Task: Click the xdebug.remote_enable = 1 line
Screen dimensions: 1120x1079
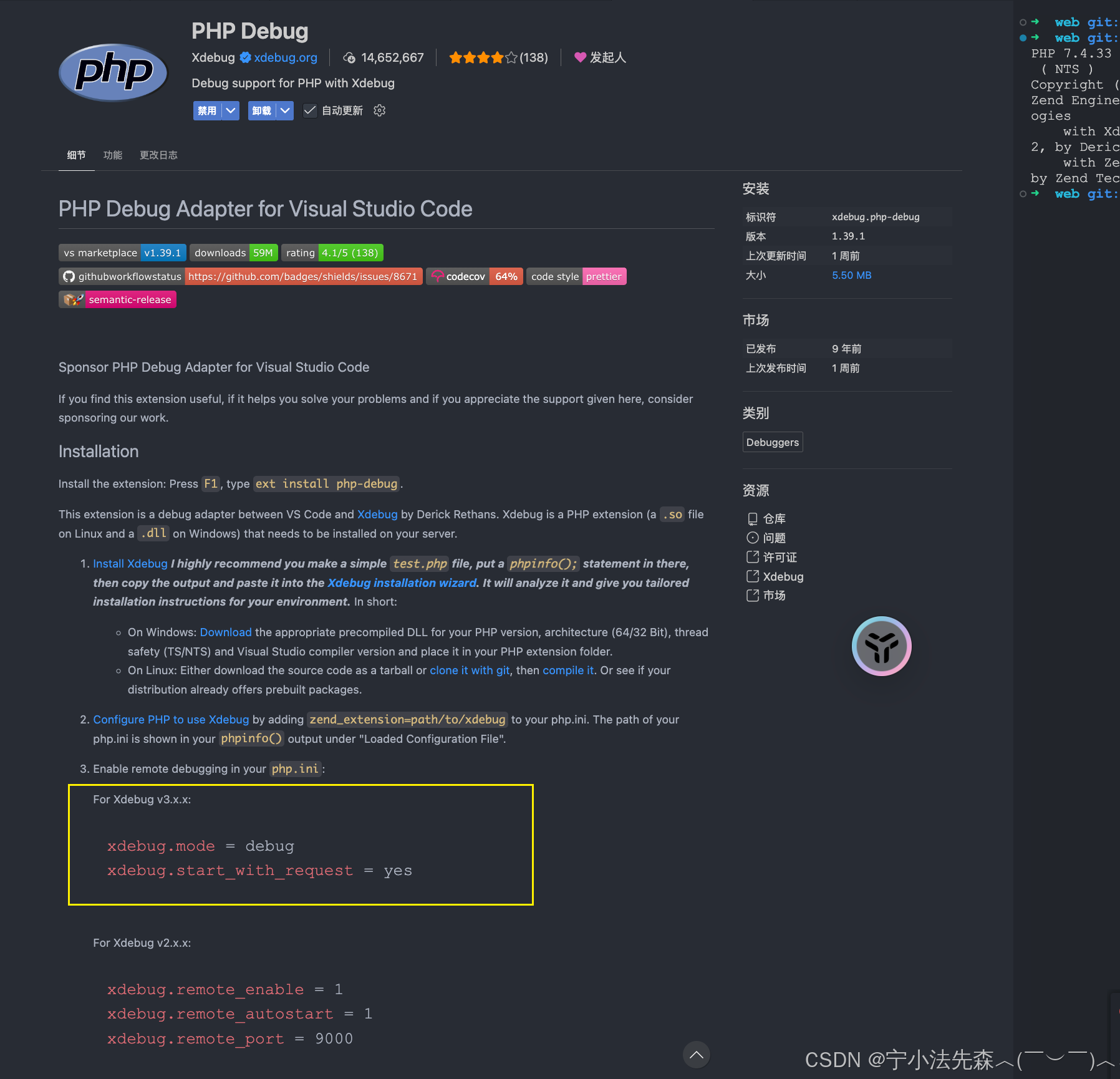Action: pos(224,989)
